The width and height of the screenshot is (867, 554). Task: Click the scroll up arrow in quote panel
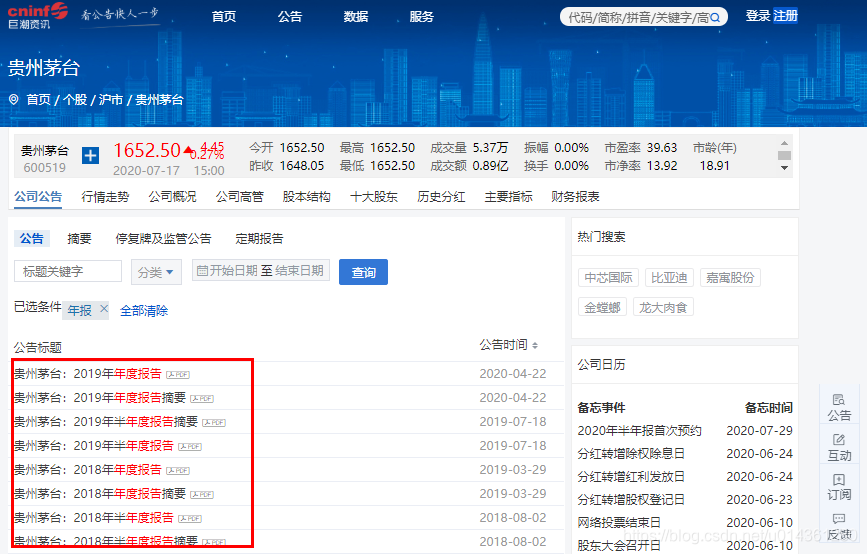click(x=784, y=143)
